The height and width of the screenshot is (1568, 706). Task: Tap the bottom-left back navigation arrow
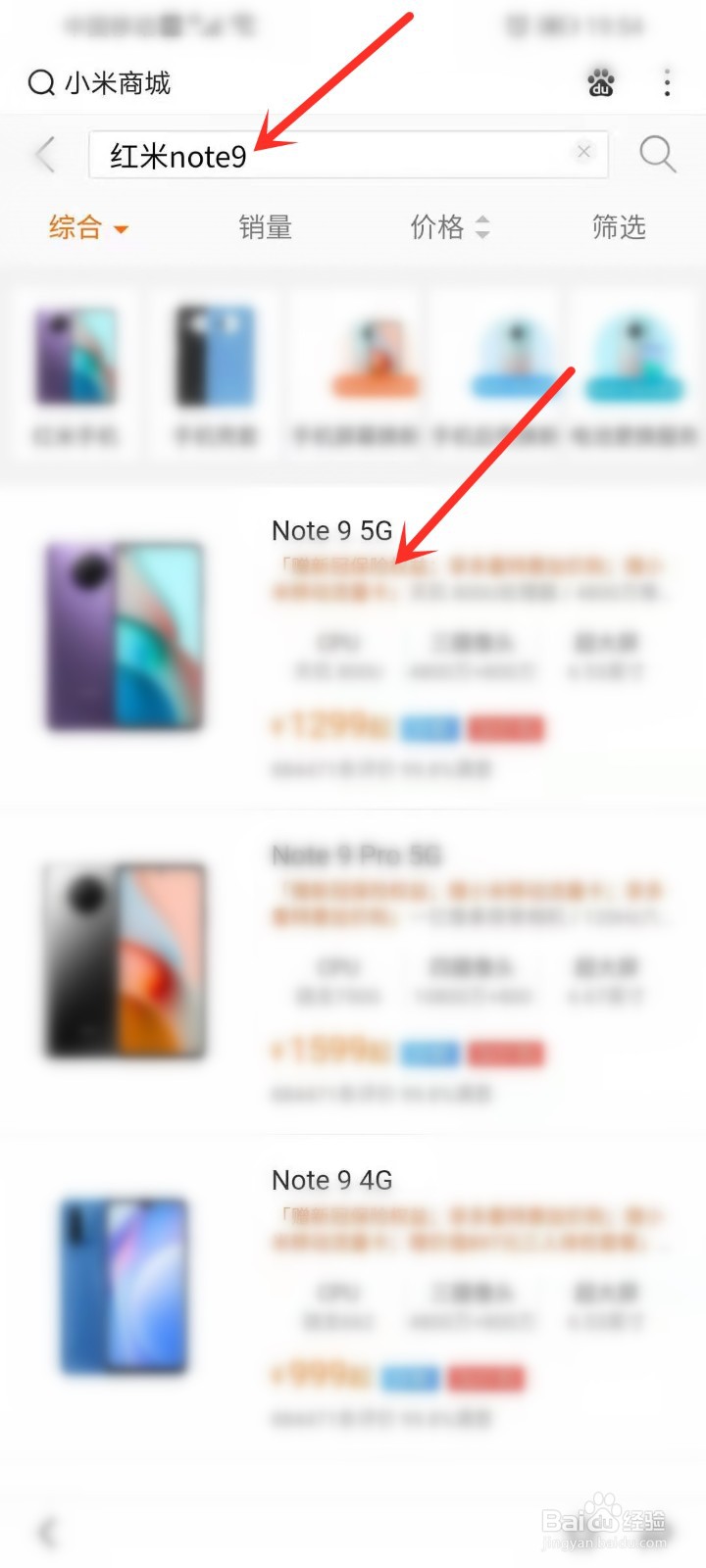coord(45,1531)
